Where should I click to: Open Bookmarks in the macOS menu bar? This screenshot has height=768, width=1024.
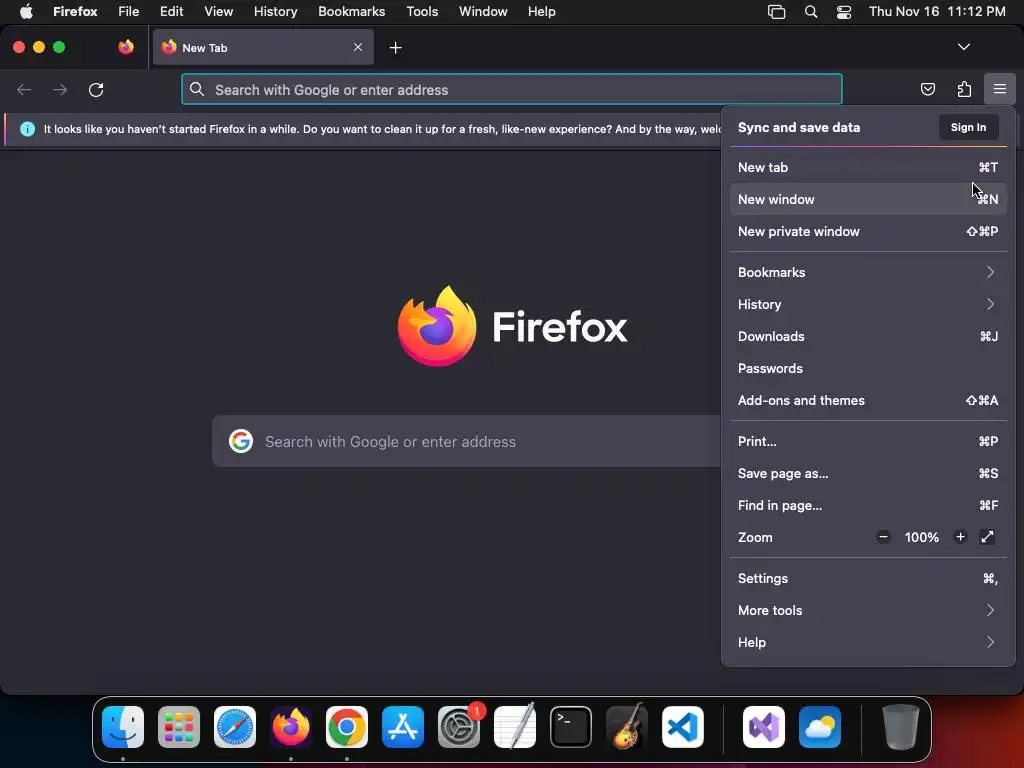(x=351, y=11)
